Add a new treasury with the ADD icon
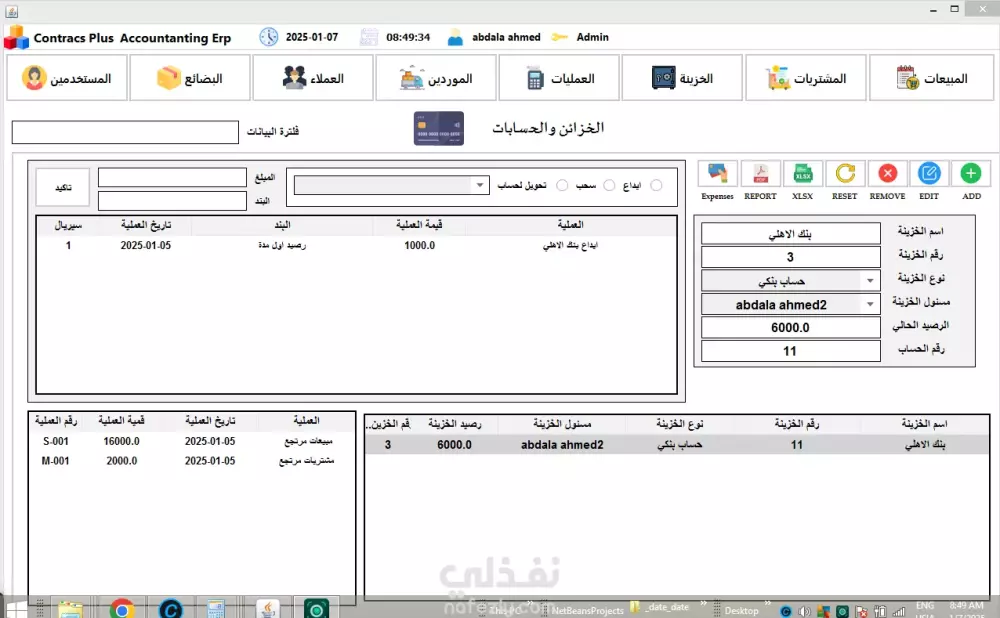 pyautogui.click(x=970, y=172)
